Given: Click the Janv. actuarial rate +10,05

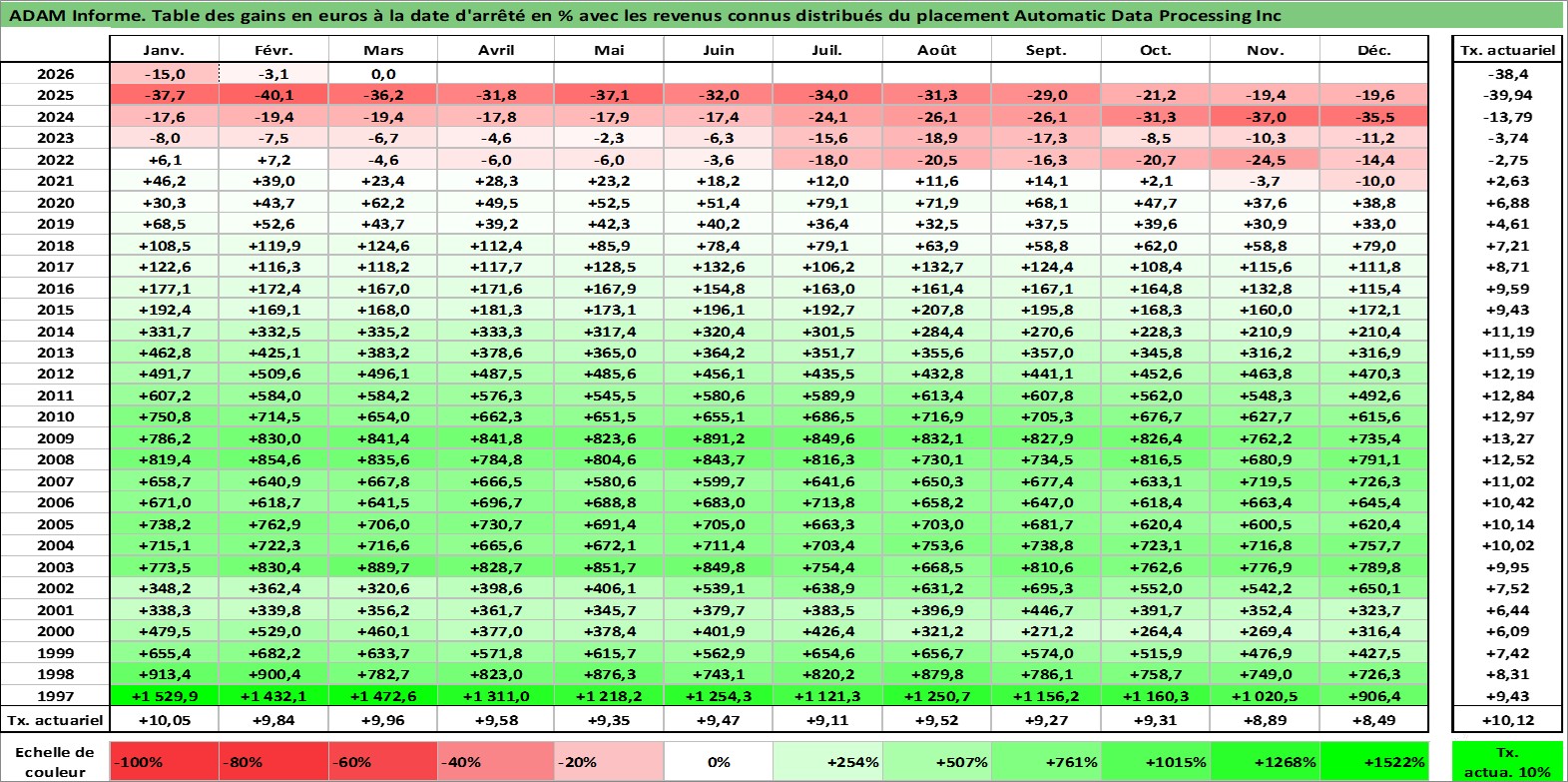Looking at the screenshot, I should [x=165, y=720].
